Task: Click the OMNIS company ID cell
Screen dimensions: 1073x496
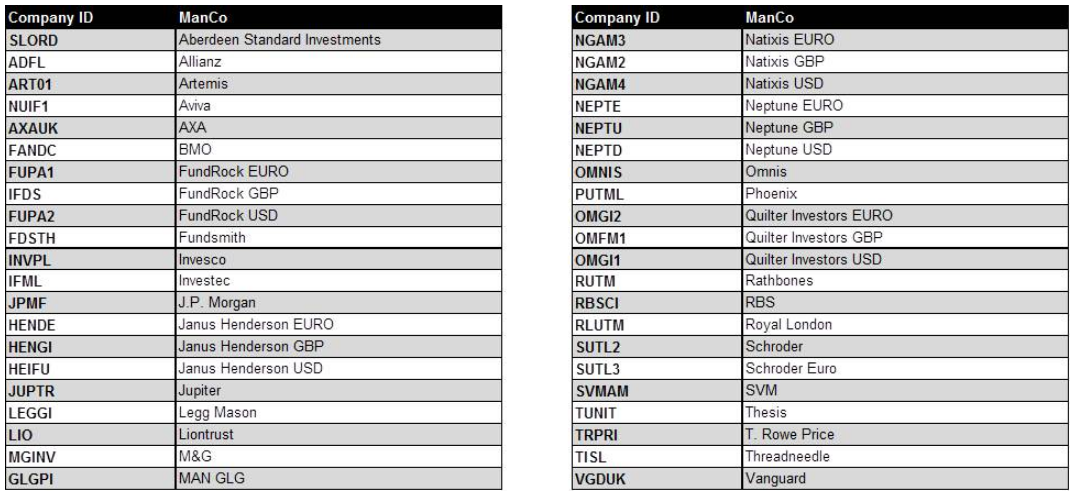Action: coord(657,172)
